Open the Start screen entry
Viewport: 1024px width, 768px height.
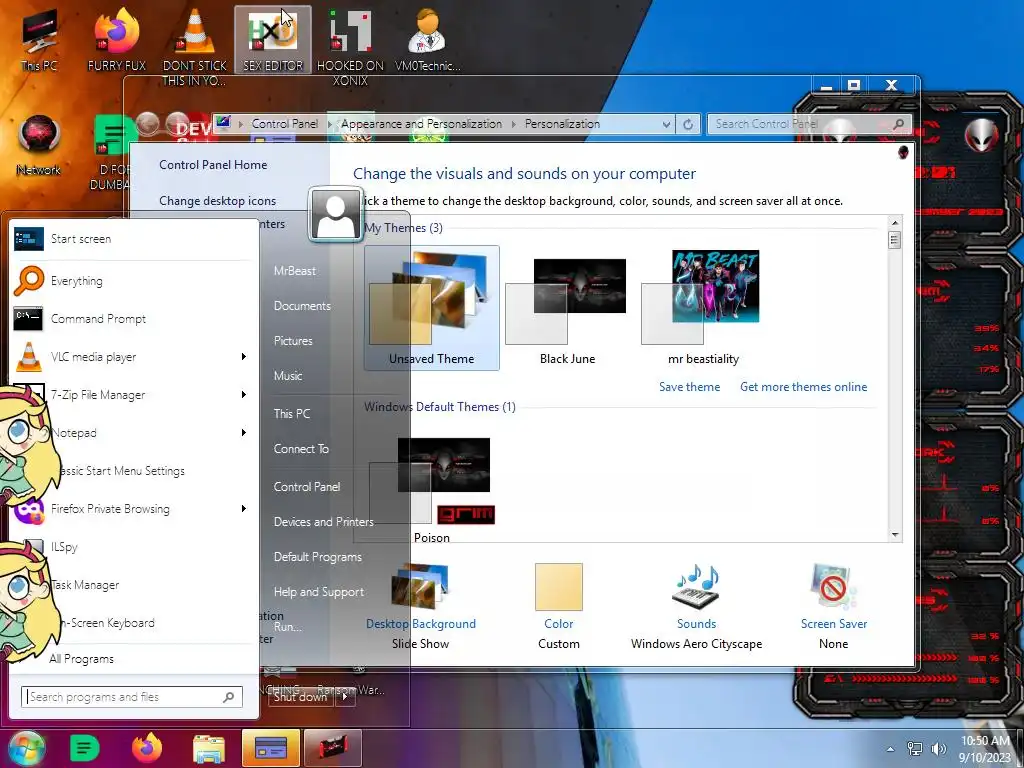[134, 239]
